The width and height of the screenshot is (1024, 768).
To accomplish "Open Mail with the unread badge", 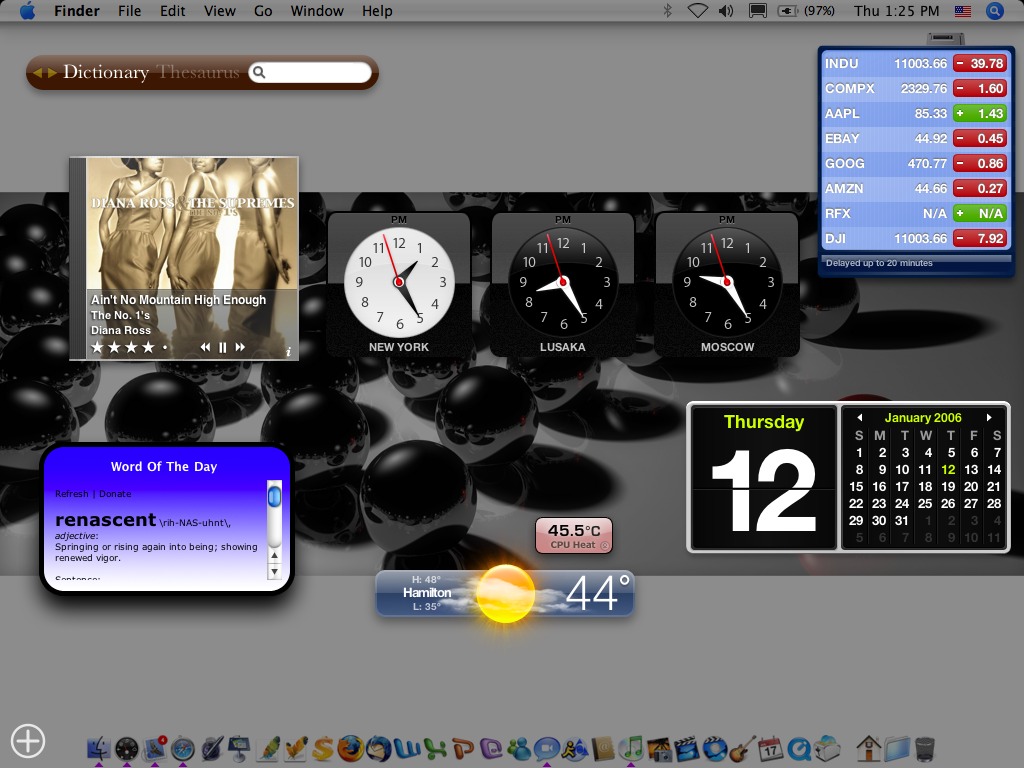I will pyautogui.click(x=155, y=748).
